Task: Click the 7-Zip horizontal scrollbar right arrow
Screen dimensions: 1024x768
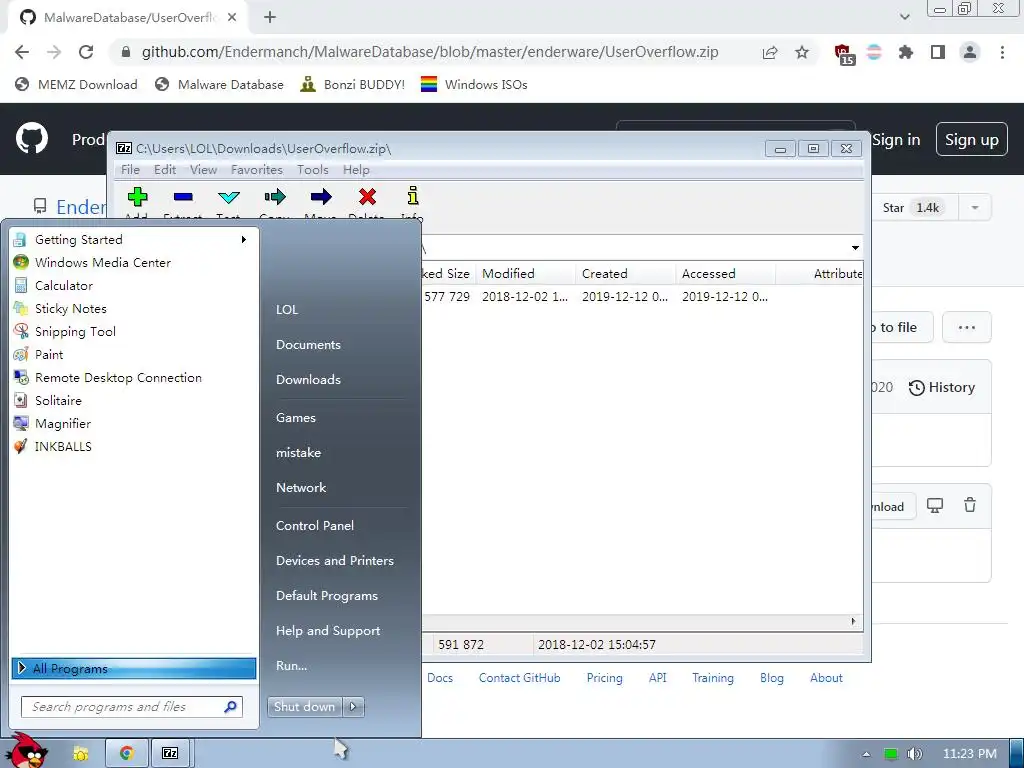Action: (854, 621)
